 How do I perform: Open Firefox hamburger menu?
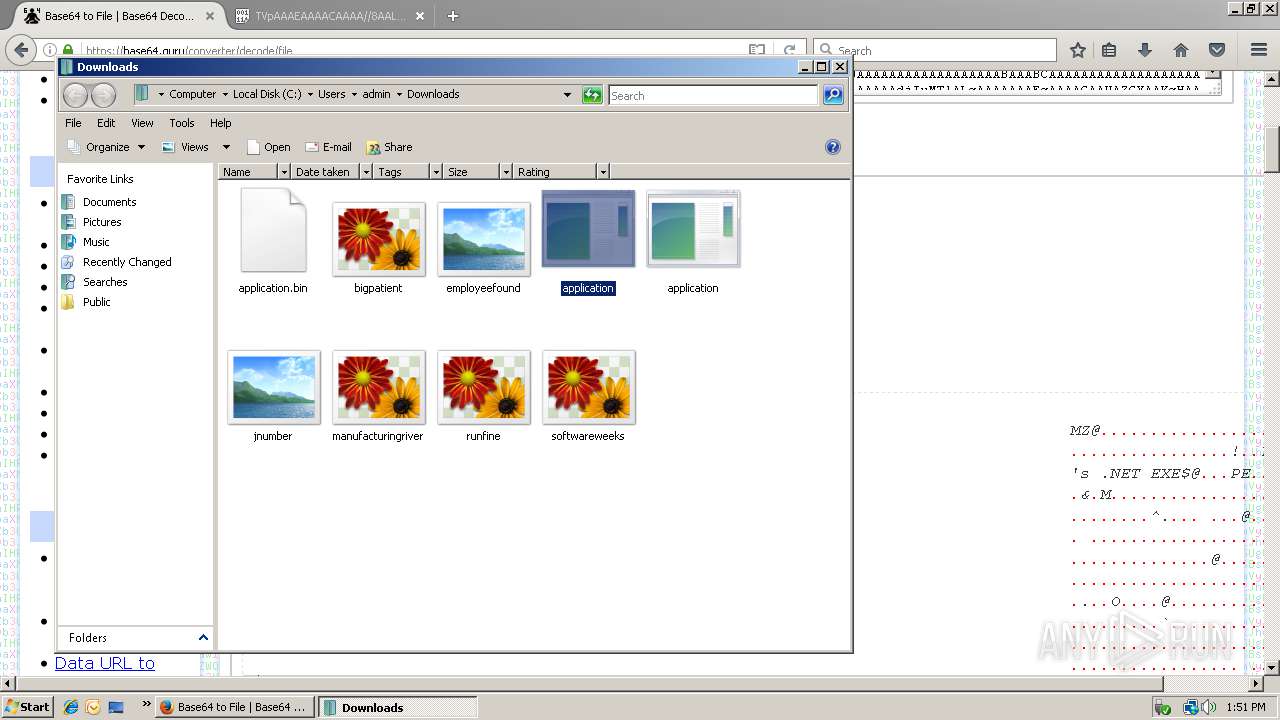[x=1259, y=50]
